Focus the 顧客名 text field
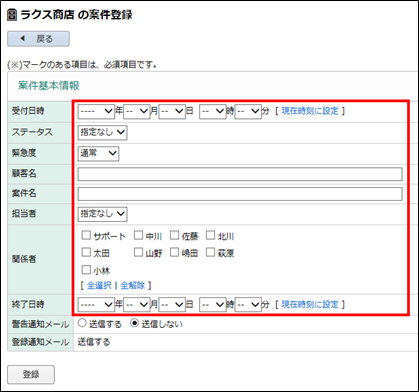 (240, 174)
